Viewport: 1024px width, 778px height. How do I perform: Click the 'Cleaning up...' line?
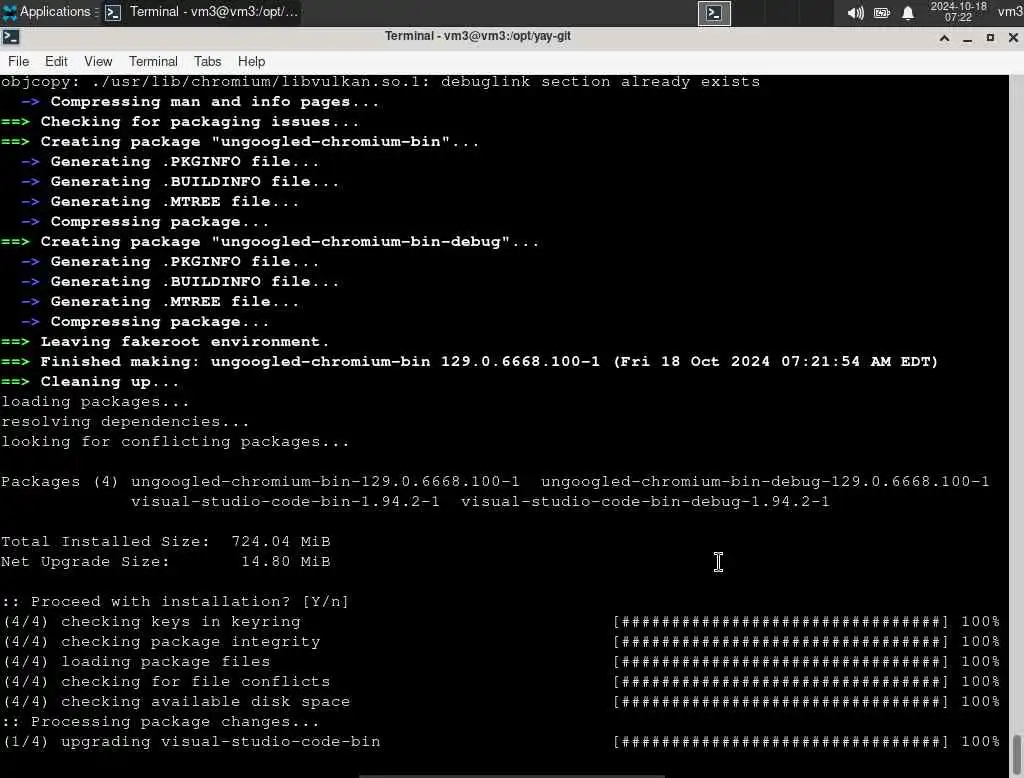tap(90, 381)
